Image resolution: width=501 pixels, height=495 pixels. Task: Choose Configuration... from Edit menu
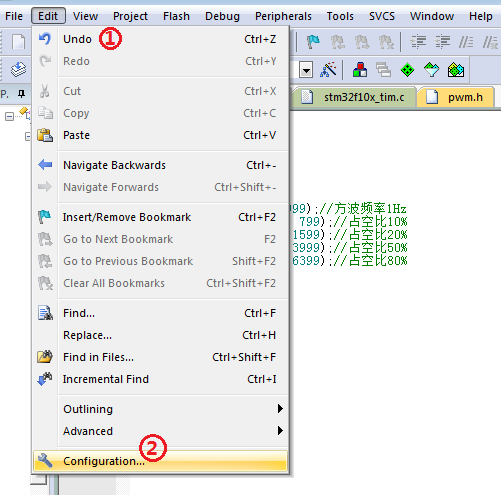tap(161, 461)
